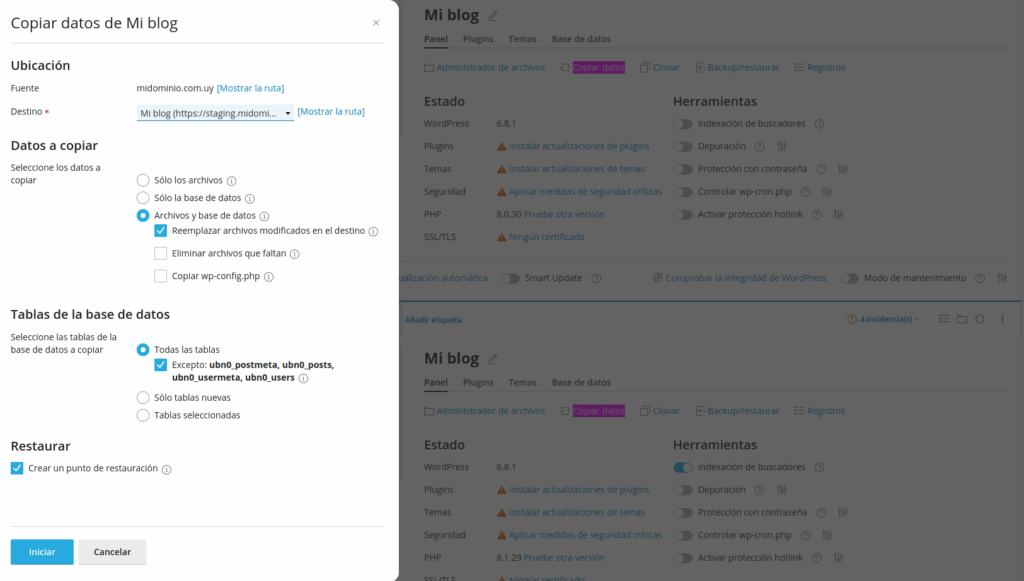Click Comprobar la integridad de WordPress
Screen dimensions: 1024x581
(x=739, y=278)
